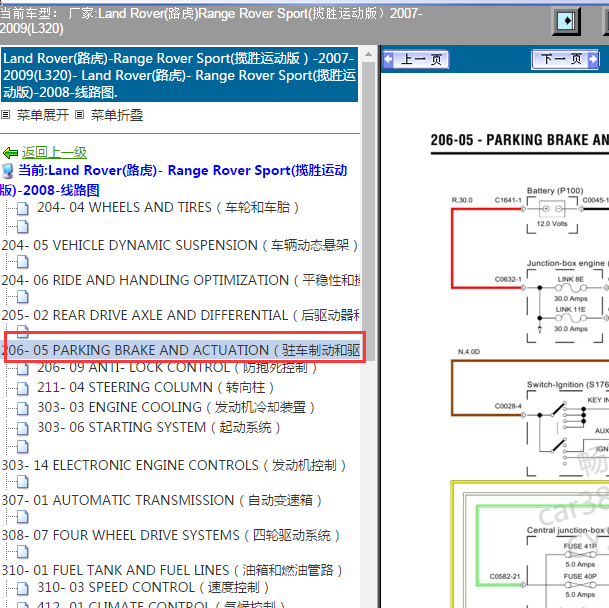This screenshot has width=609, height=608.
Task: Open 206-09 ANTI-LOCK CONTROL
Action: pyautogui.click(x=177, y=368)
